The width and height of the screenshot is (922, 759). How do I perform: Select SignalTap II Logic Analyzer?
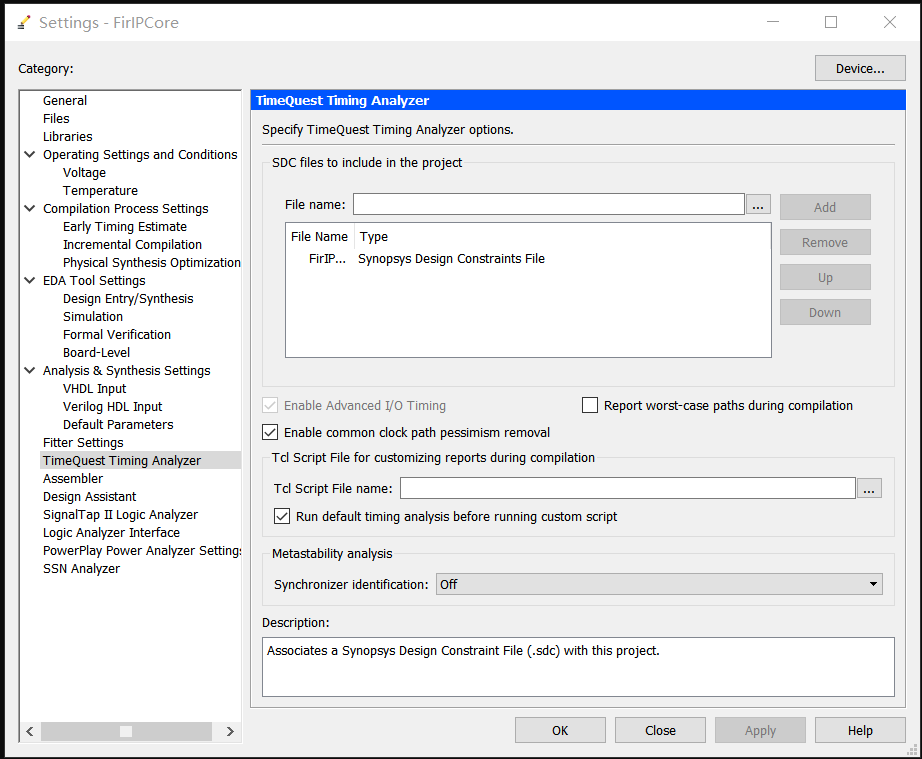[120, 514]
